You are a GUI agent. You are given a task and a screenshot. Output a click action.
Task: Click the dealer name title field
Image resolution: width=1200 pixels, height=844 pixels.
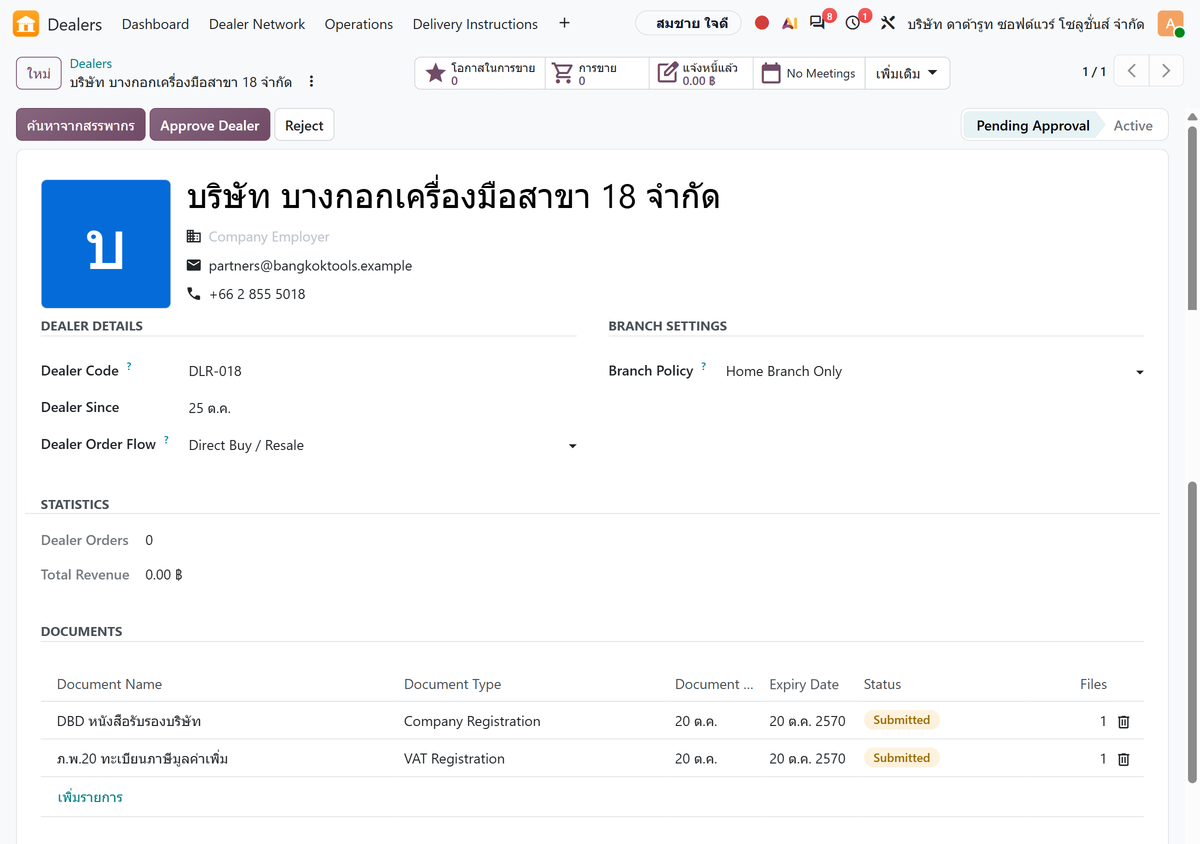tap(453, 197)
